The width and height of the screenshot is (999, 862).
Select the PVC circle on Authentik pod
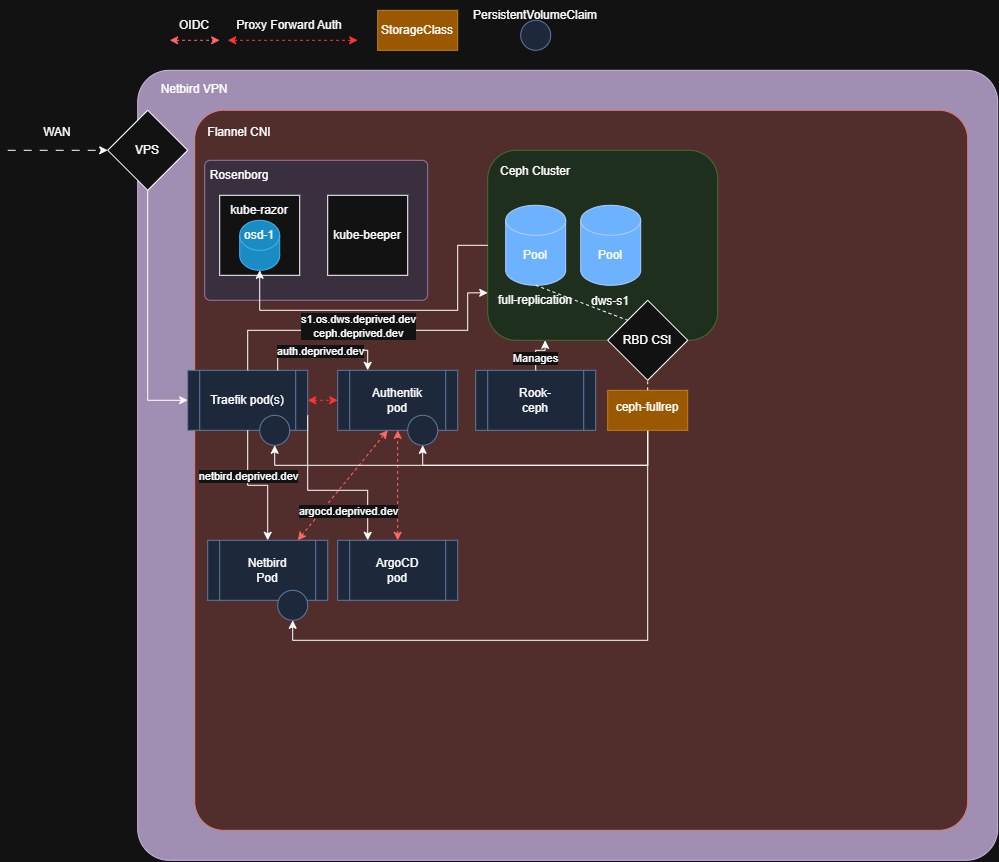pos(422,430)
